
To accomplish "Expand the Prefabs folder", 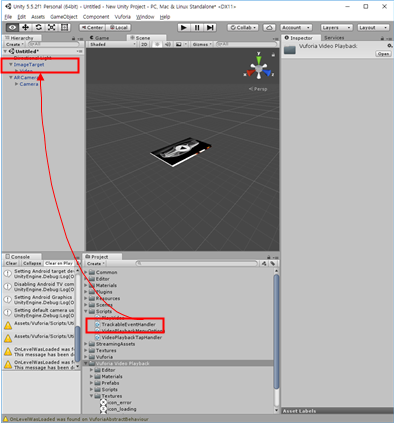I will (91, 383).
